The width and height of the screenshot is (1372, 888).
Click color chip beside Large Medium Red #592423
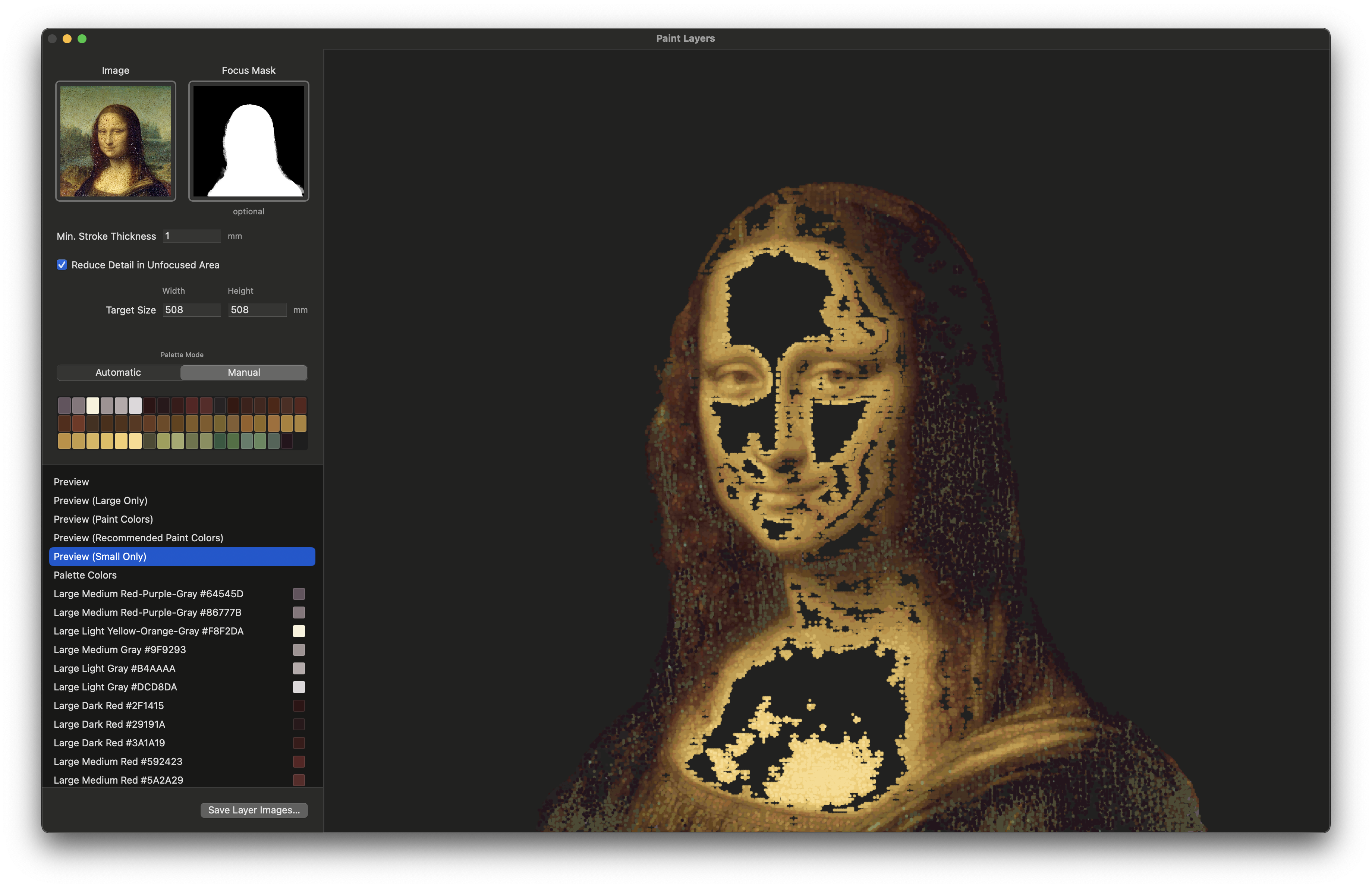pos(299,761)
